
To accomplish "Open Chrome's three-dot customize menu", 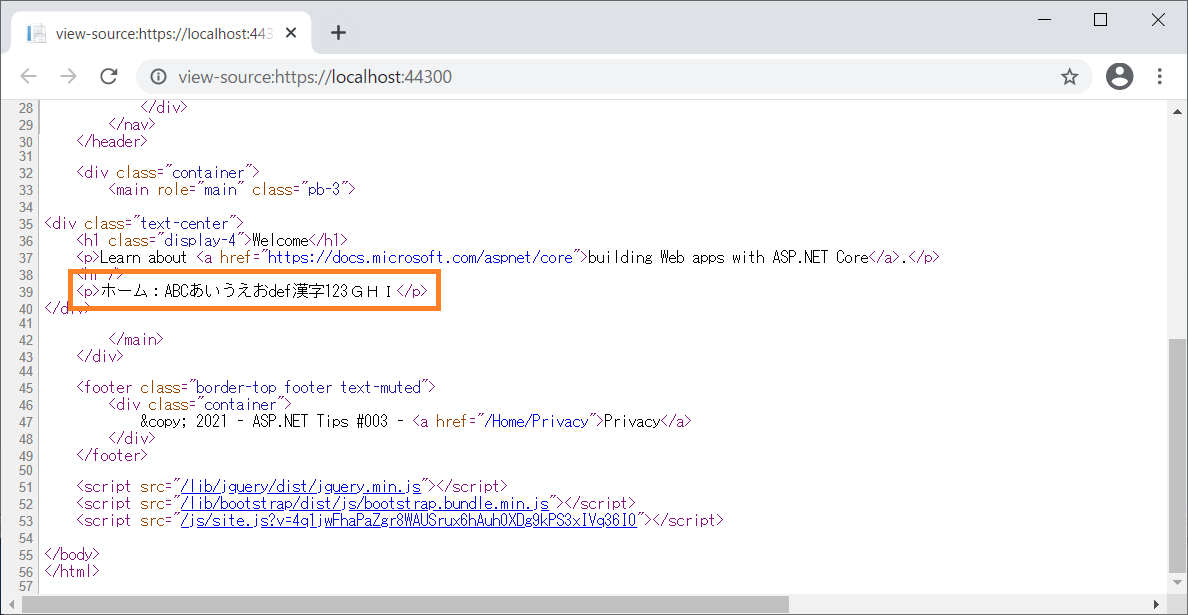I will tap(1159, 76).
